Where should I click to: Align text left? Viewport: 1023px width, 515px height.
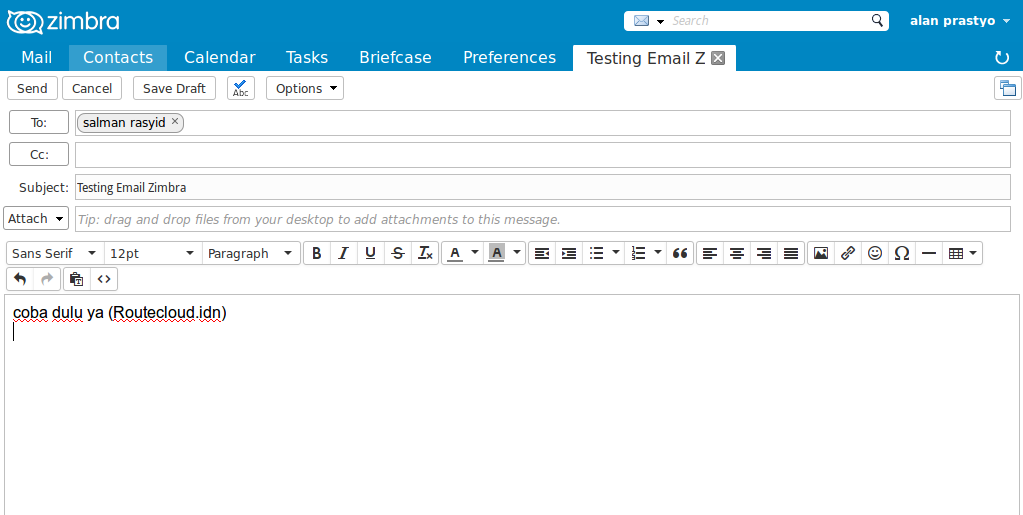pos(710,253)
